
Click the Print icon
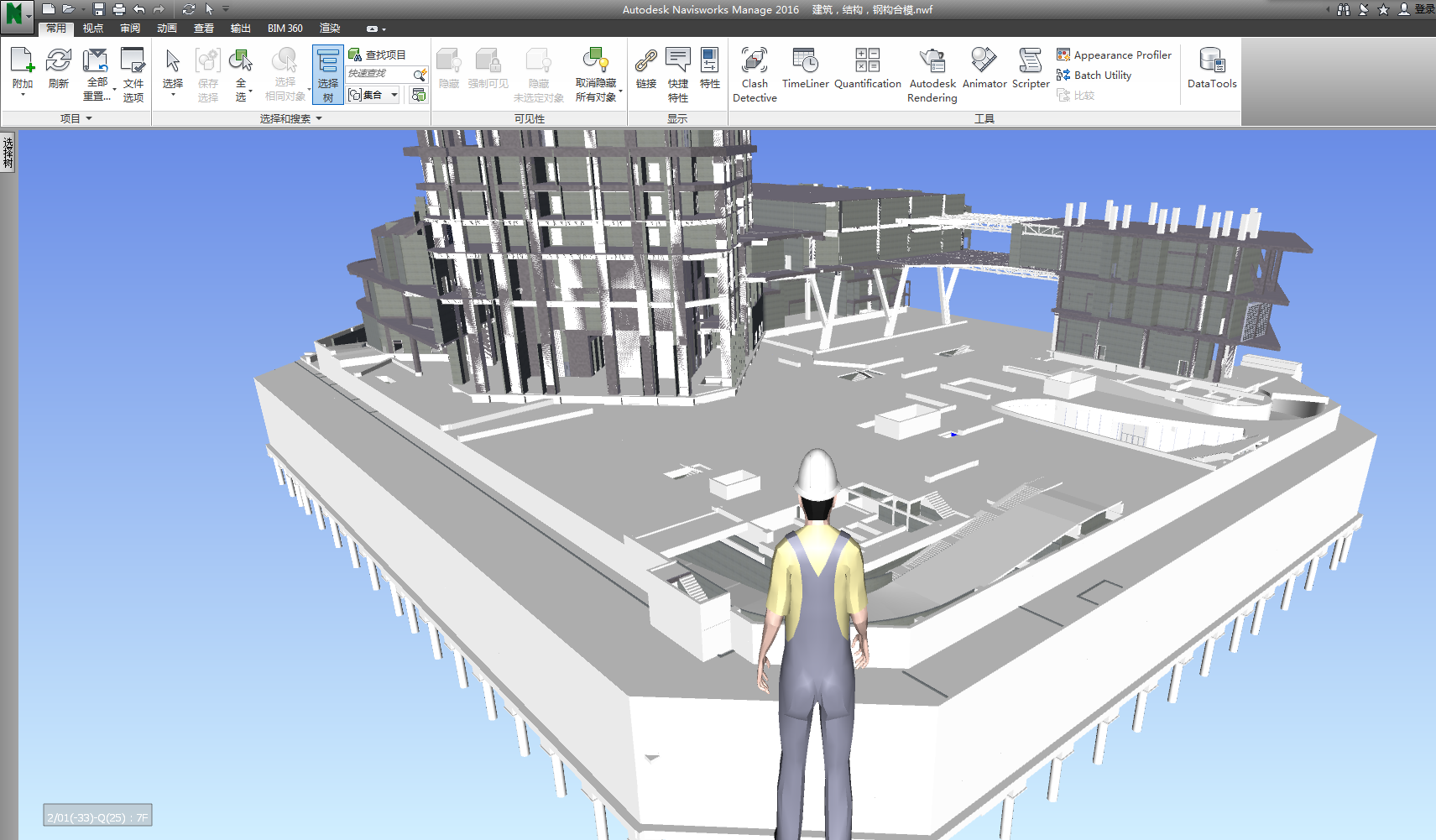(x=118, y=9)
